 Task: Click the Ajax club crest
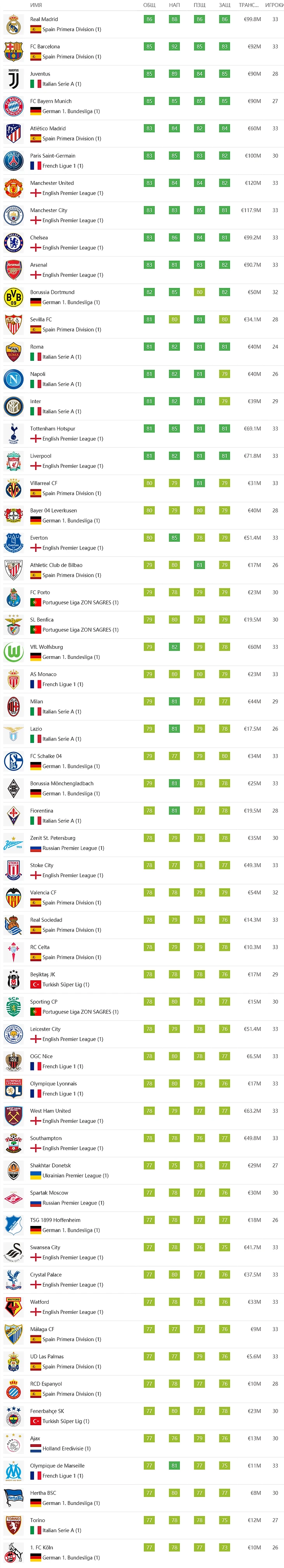click(x=13, y=1443)
